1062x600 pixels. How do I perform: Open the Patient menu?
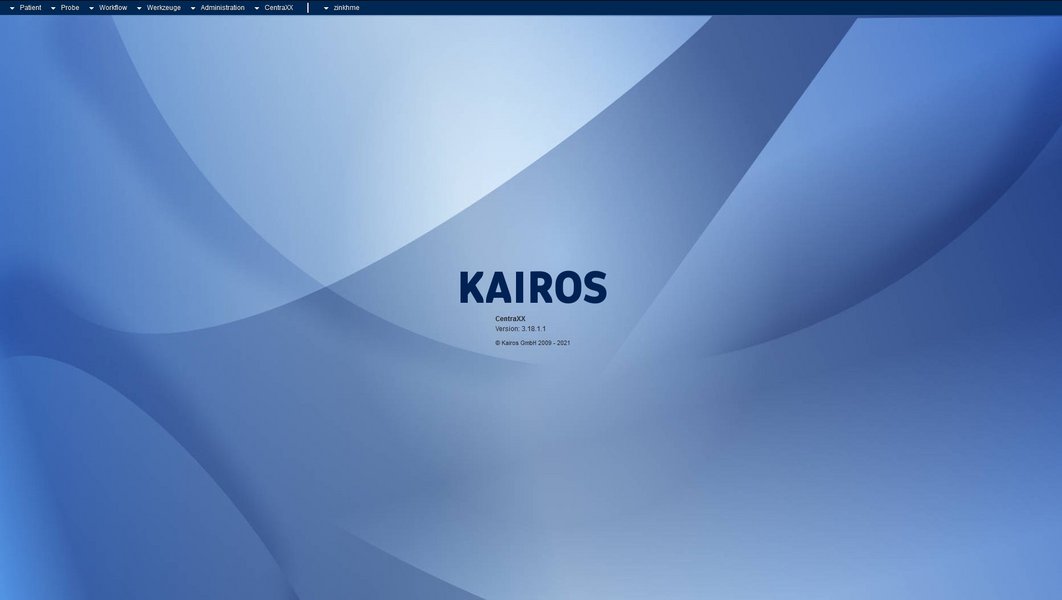(26, 7)
